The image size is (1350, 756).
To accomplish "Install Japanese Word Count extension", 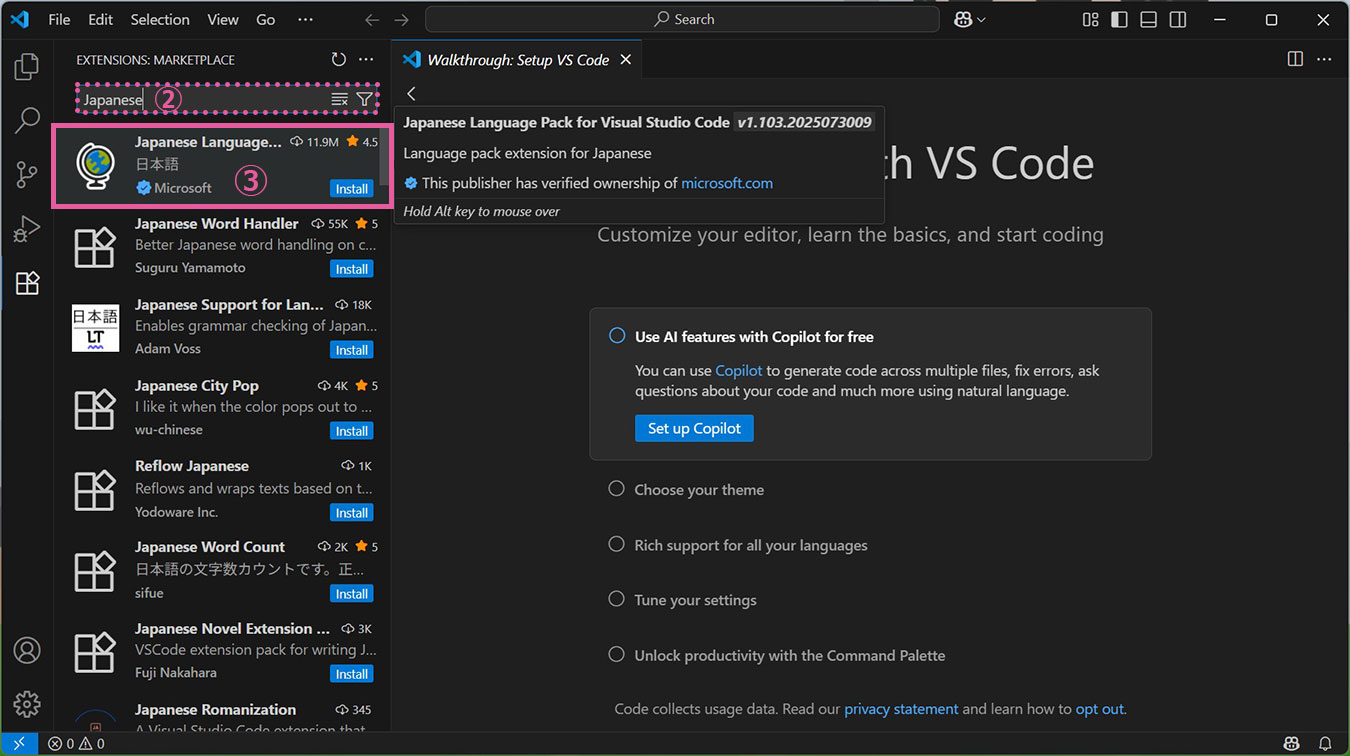I will pos(352,593).
